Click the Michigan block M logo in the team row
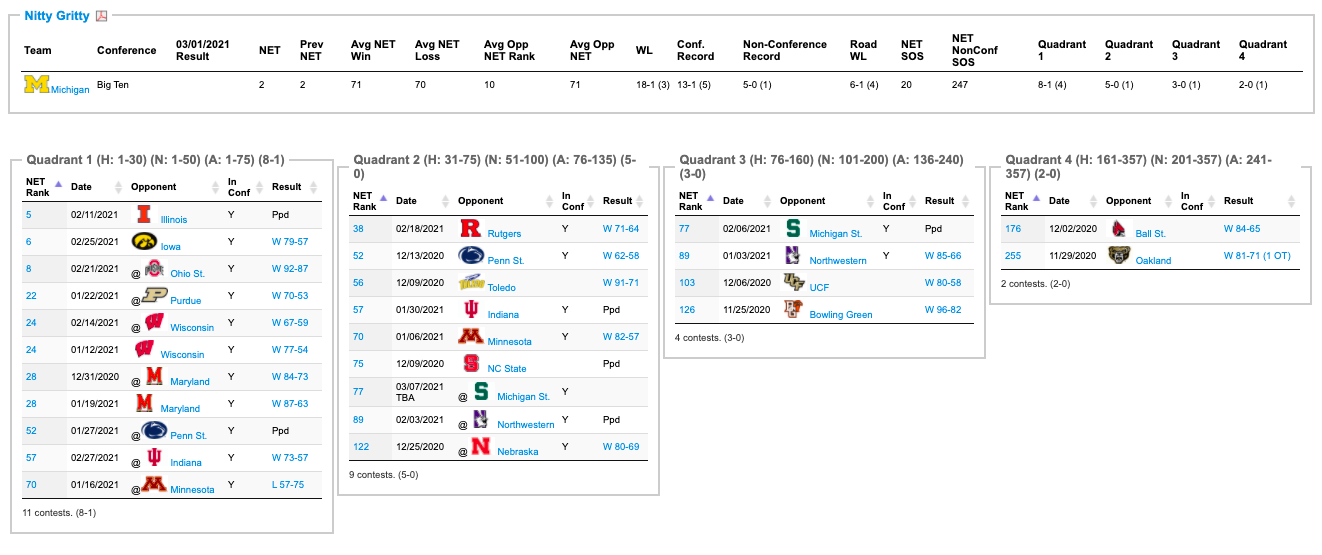 (36, 85)
